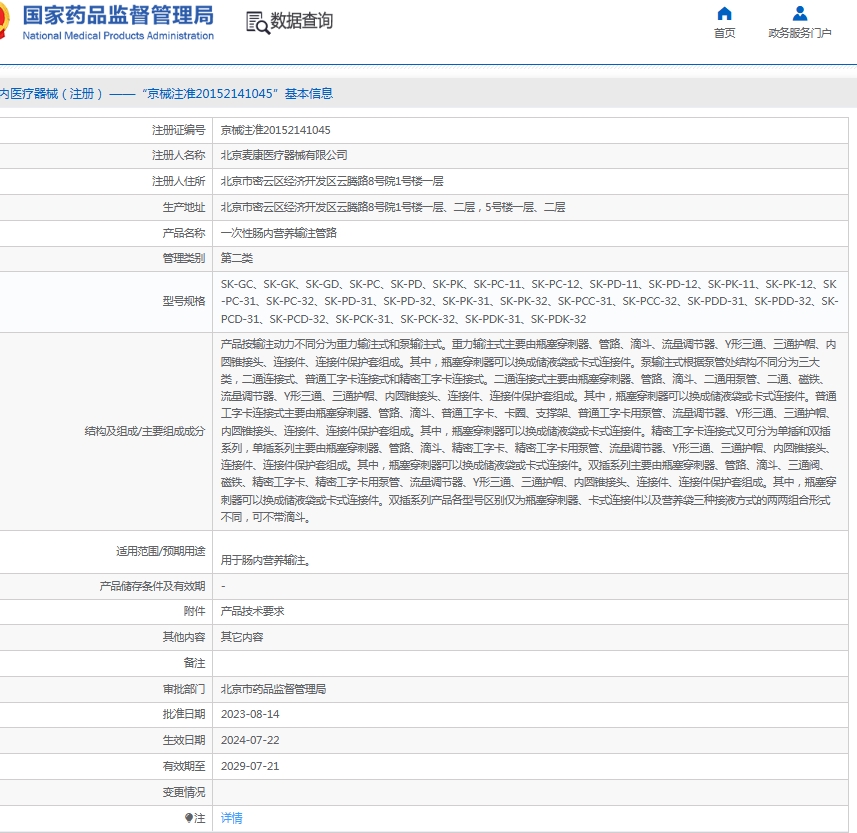Click the page title containing 基本信息
The width and height of the screenshot is (857, 833).
(x=166, y=93)
